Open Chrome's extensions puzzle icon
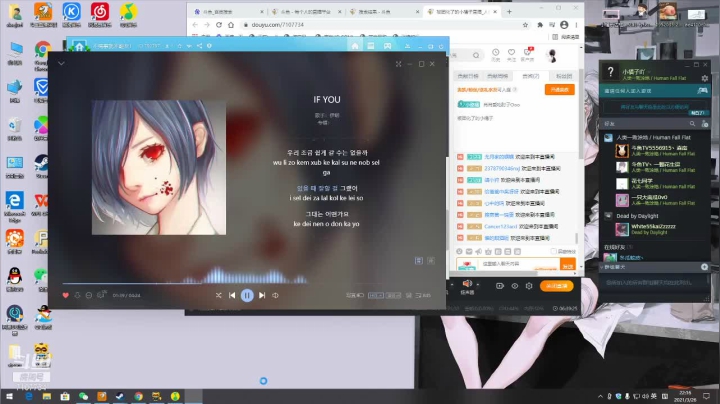 tap(540, 25)
